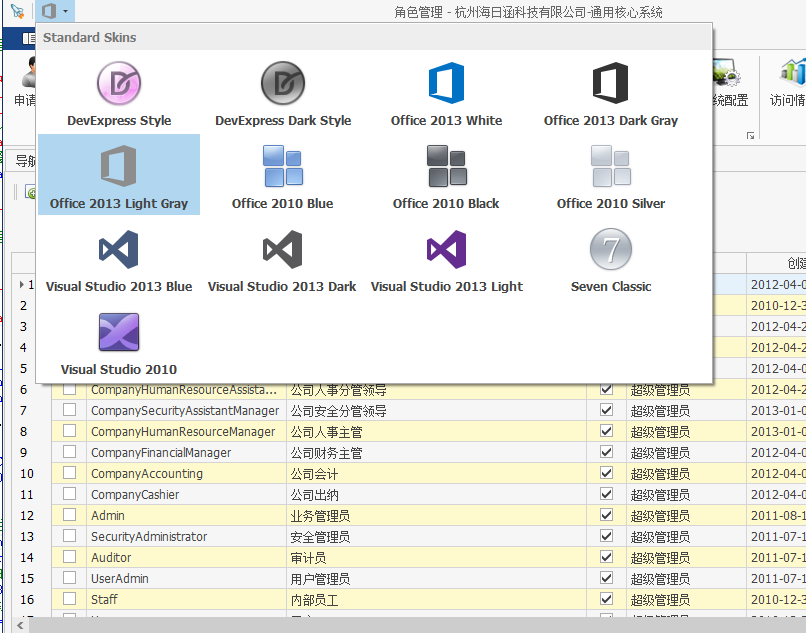Apply the Office 2010 Black skin
Image resolution: width=806 pixels, height=633 pixels.
446,174
